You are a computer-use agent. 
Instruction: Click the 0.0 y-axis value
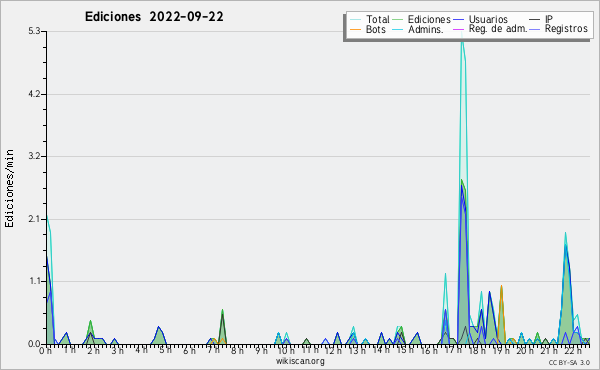tap(34, 344)
